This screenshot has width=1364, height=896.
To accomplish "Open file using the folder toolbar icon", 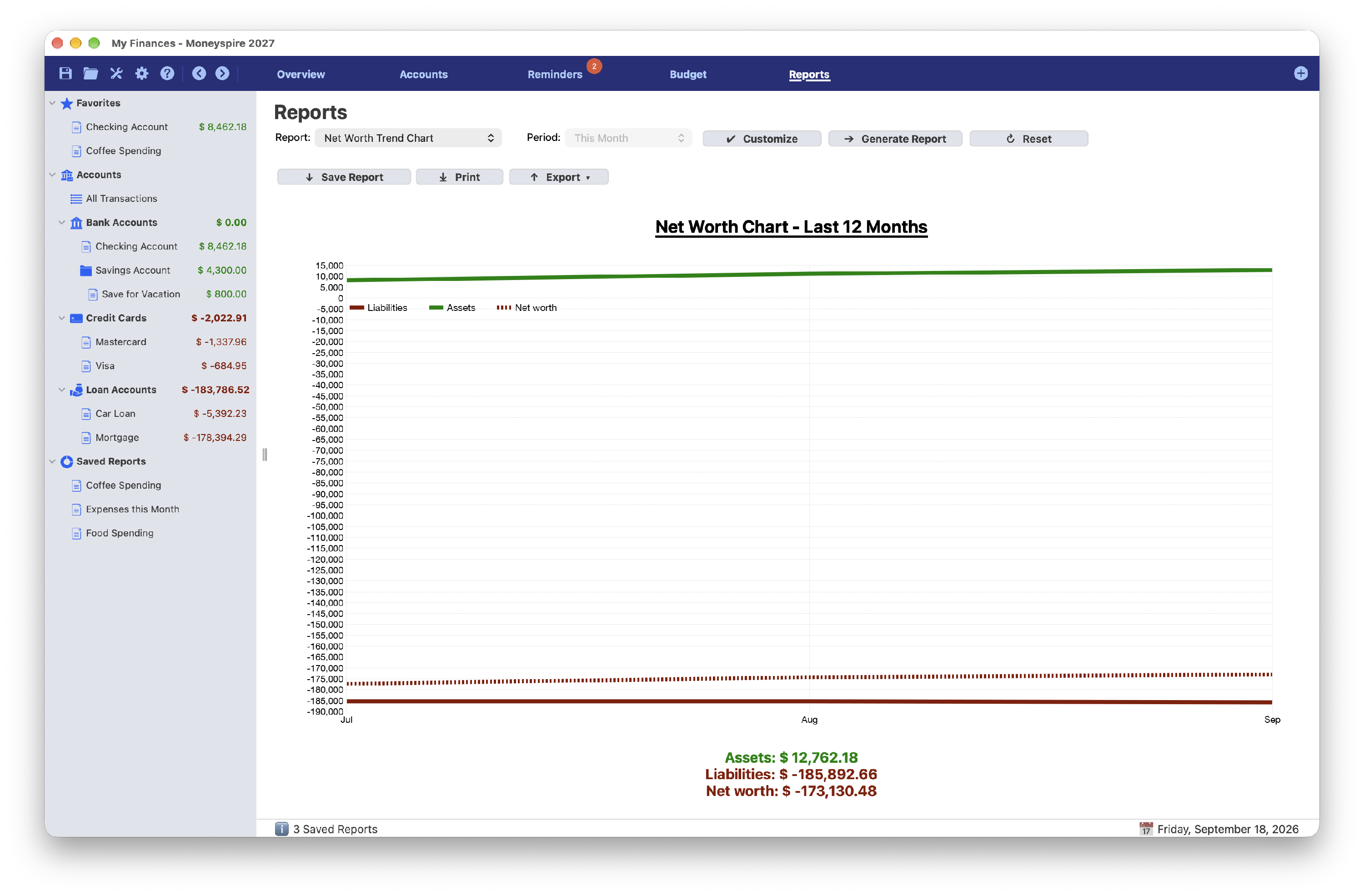I will [90, 73].
